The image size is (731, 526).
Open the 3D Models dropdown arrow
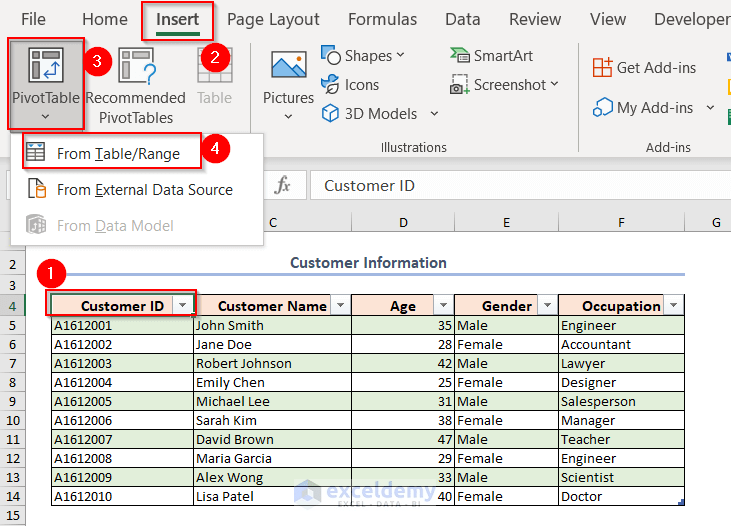[434, 113]
